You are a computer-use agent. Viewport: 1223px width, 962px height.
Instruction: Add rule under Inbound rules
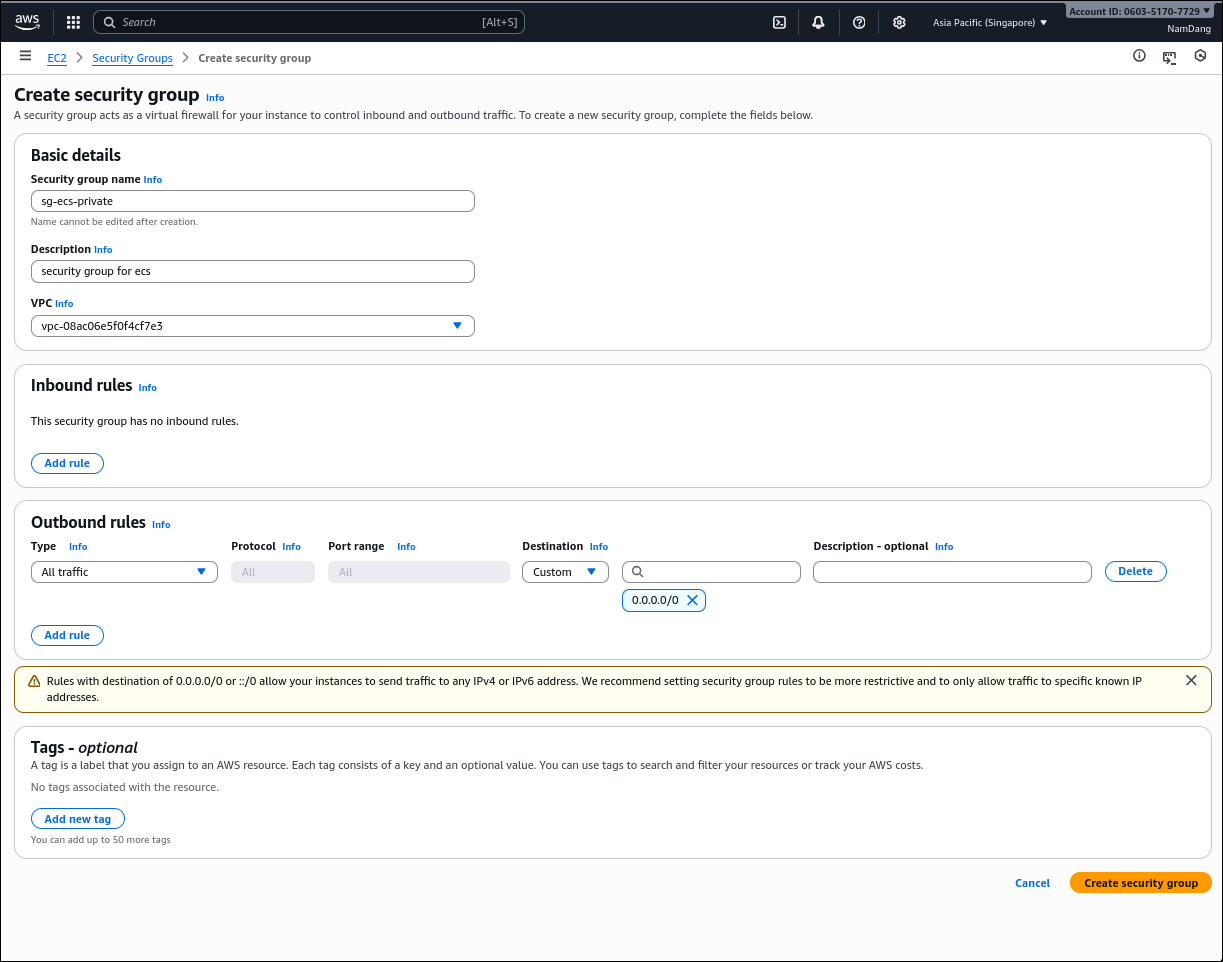click(x=67, y=463)
